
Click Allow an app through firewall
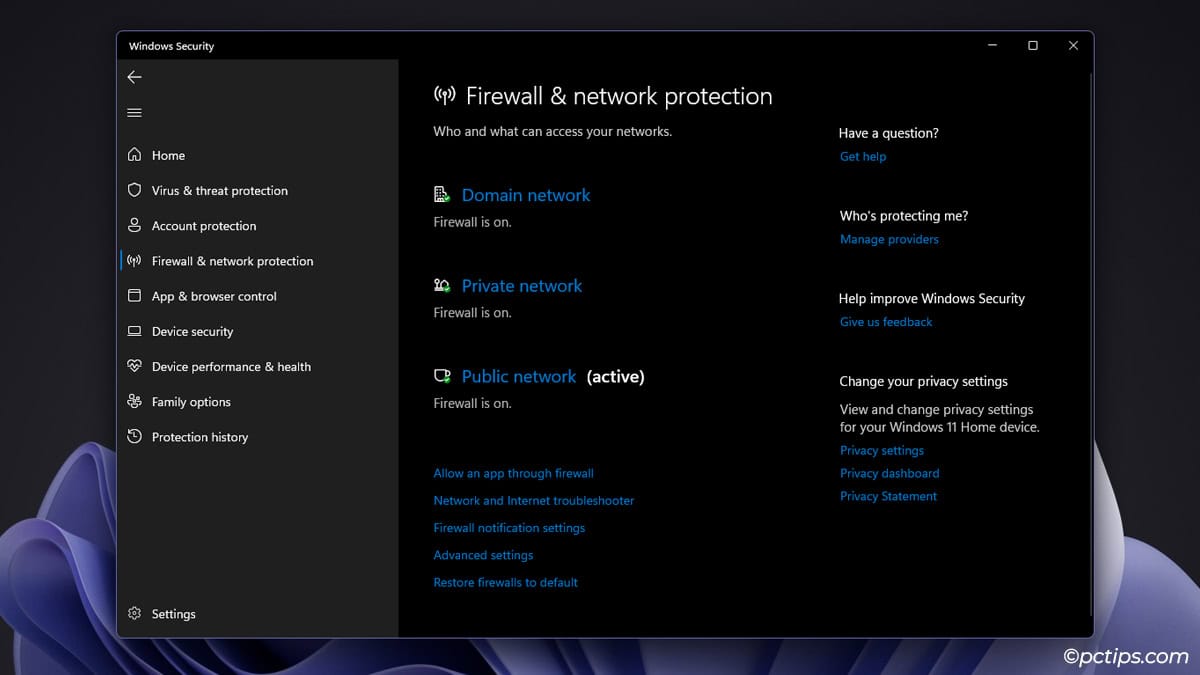point(513,473)
